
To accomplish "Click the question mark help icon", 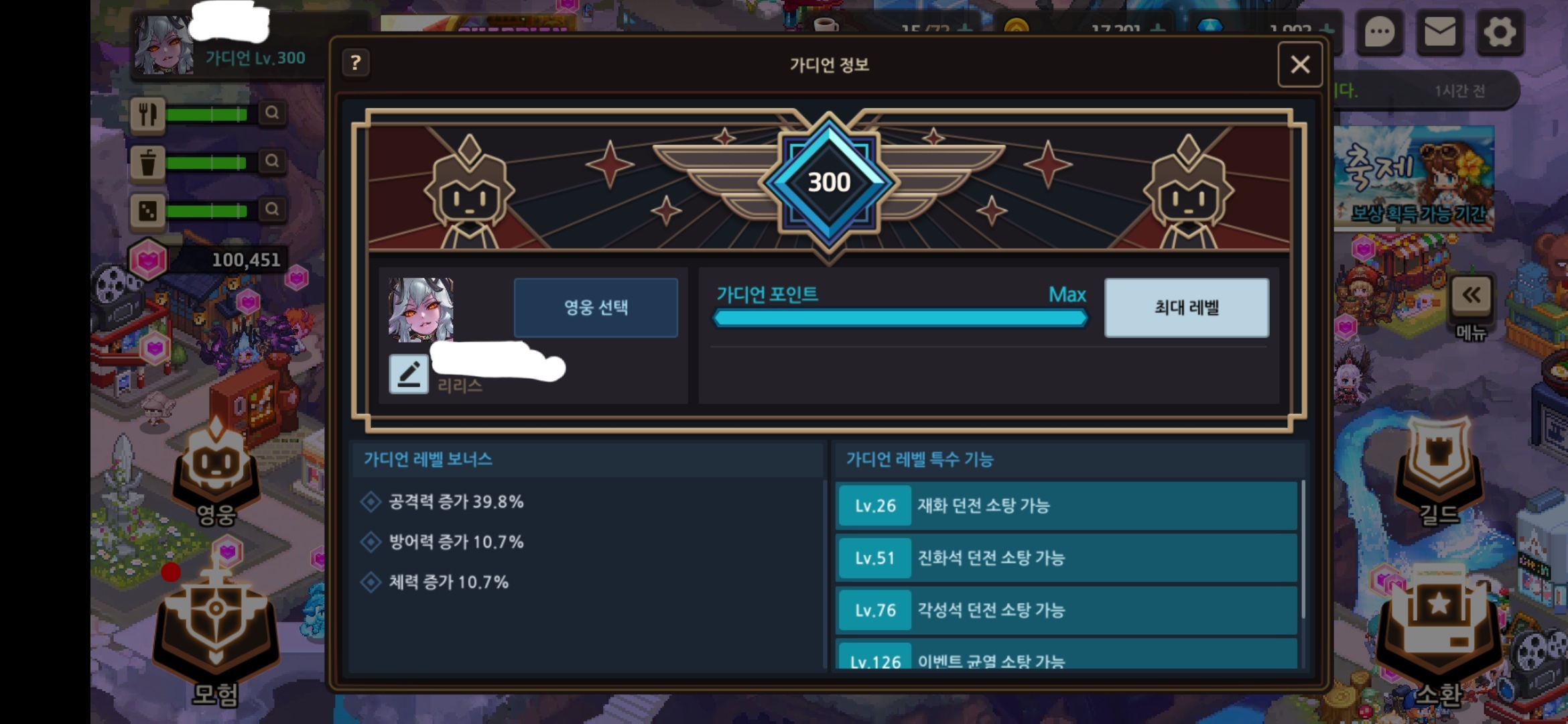I will pos(356,63).
